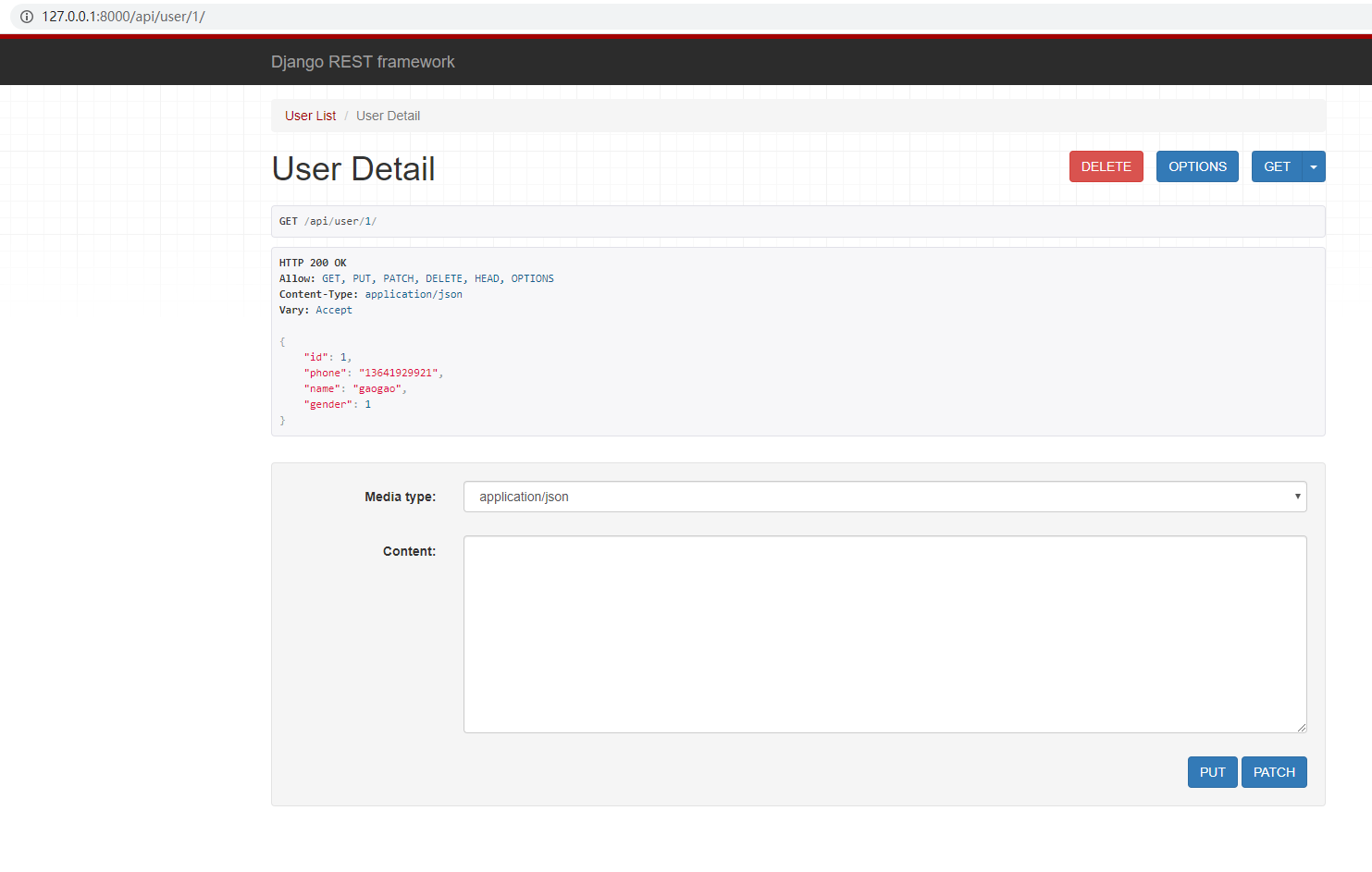
Task: Open Django REST framework brand link
Action: [363, 62]
